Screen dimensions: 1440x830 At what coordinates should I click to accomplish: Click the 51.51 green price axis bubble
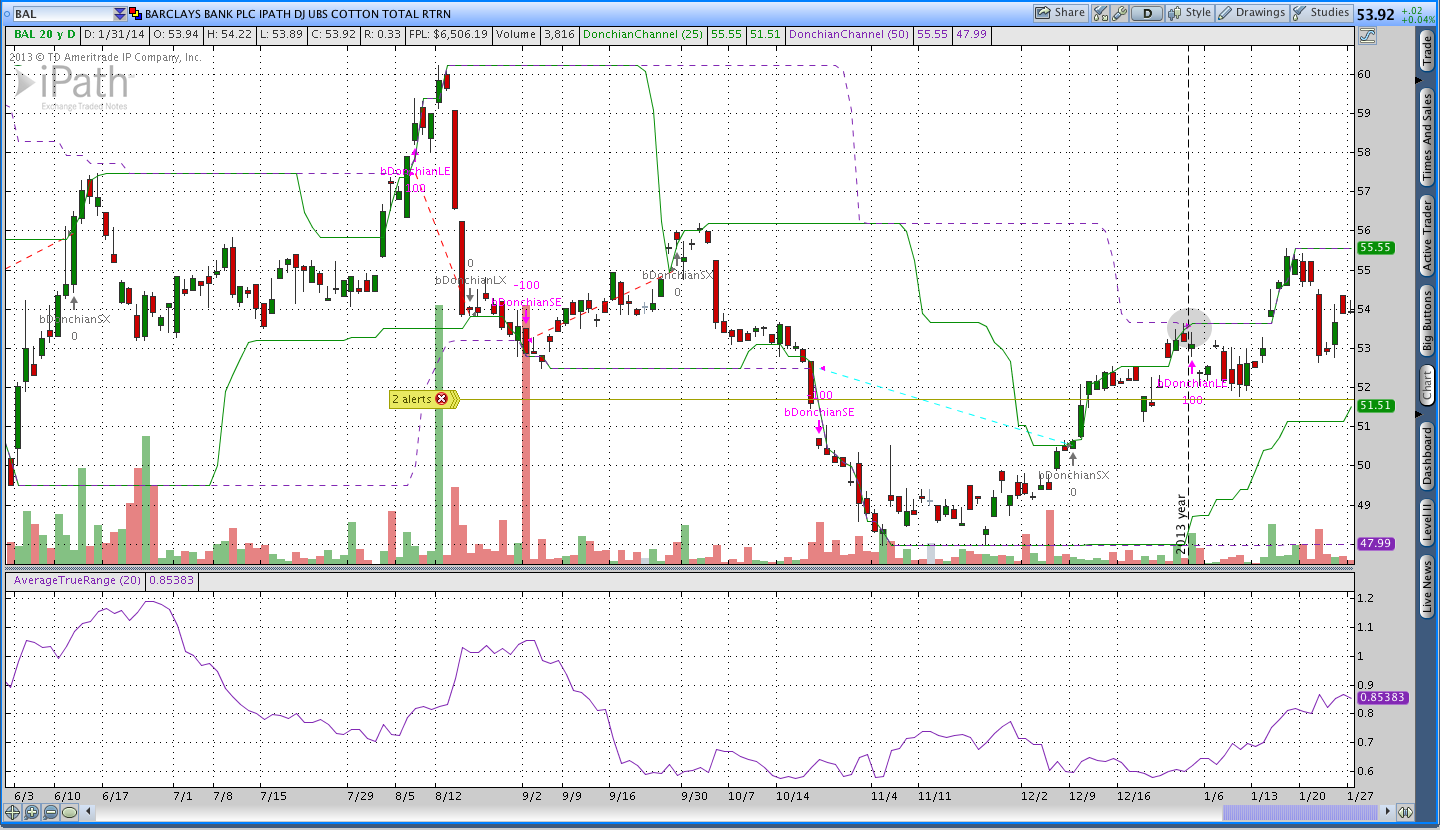coord(1376,405)
